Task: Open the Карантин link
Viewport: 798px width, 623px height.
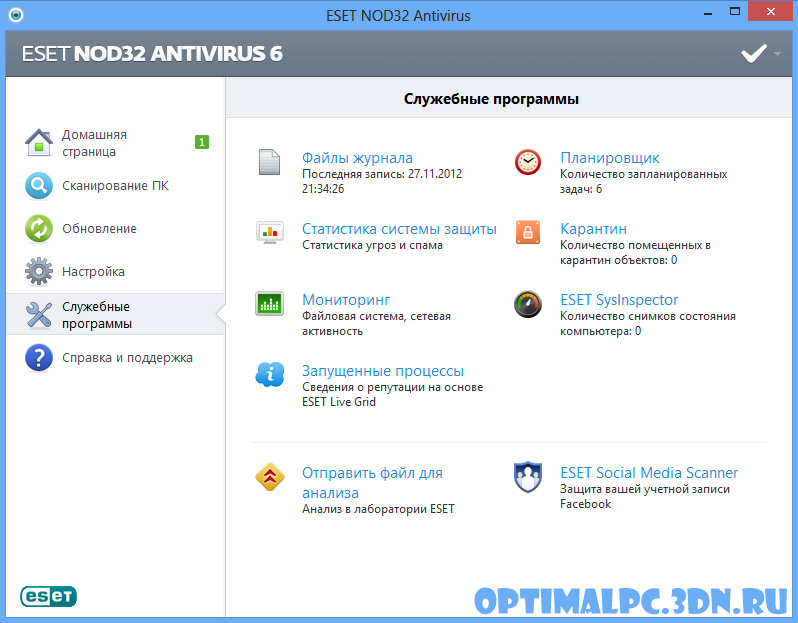Action: pos(593,229)
